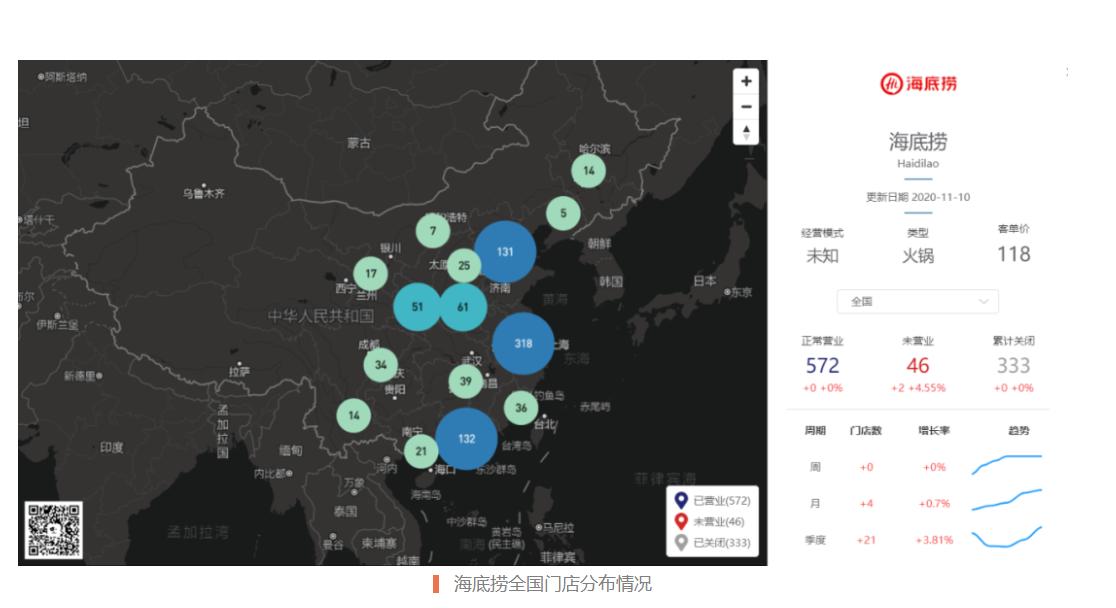Viewport: 1116px width, 608px height.
Task: Click the red Haidilao brand logo
Action: point(916,84)
